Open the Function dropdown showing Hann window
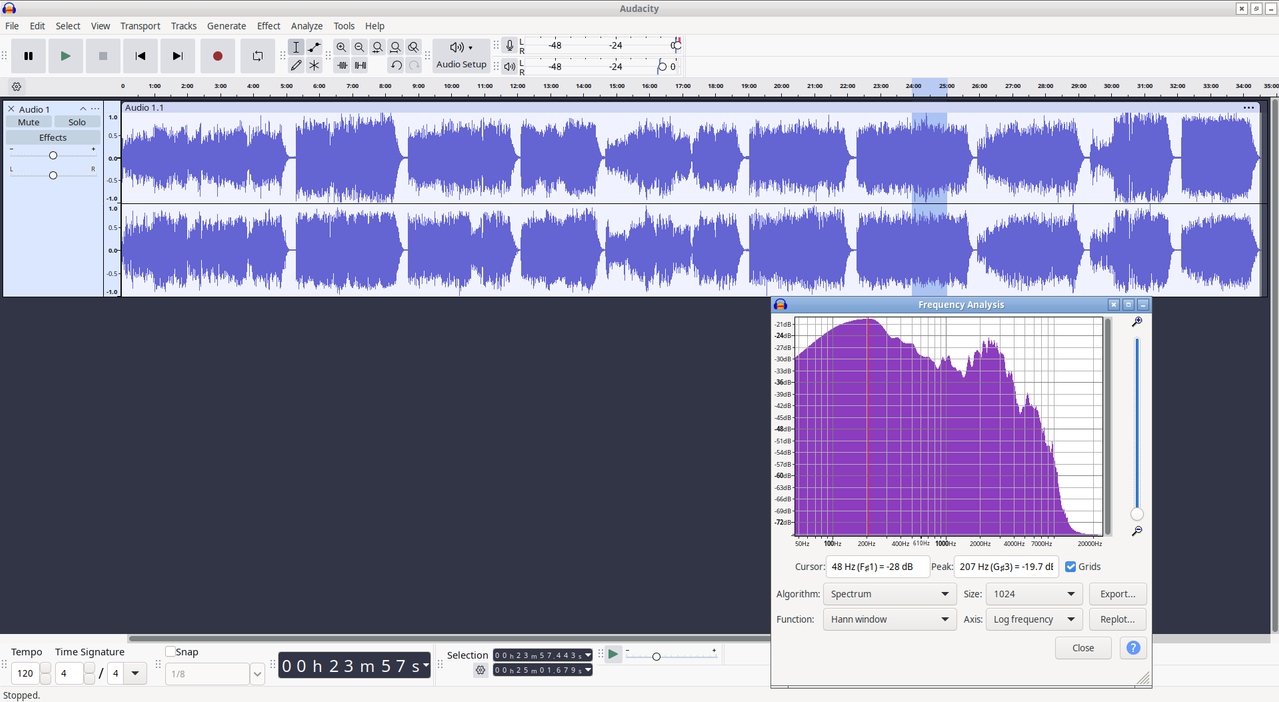This screenshot has height=702, width=1279. tap(889, 619)
